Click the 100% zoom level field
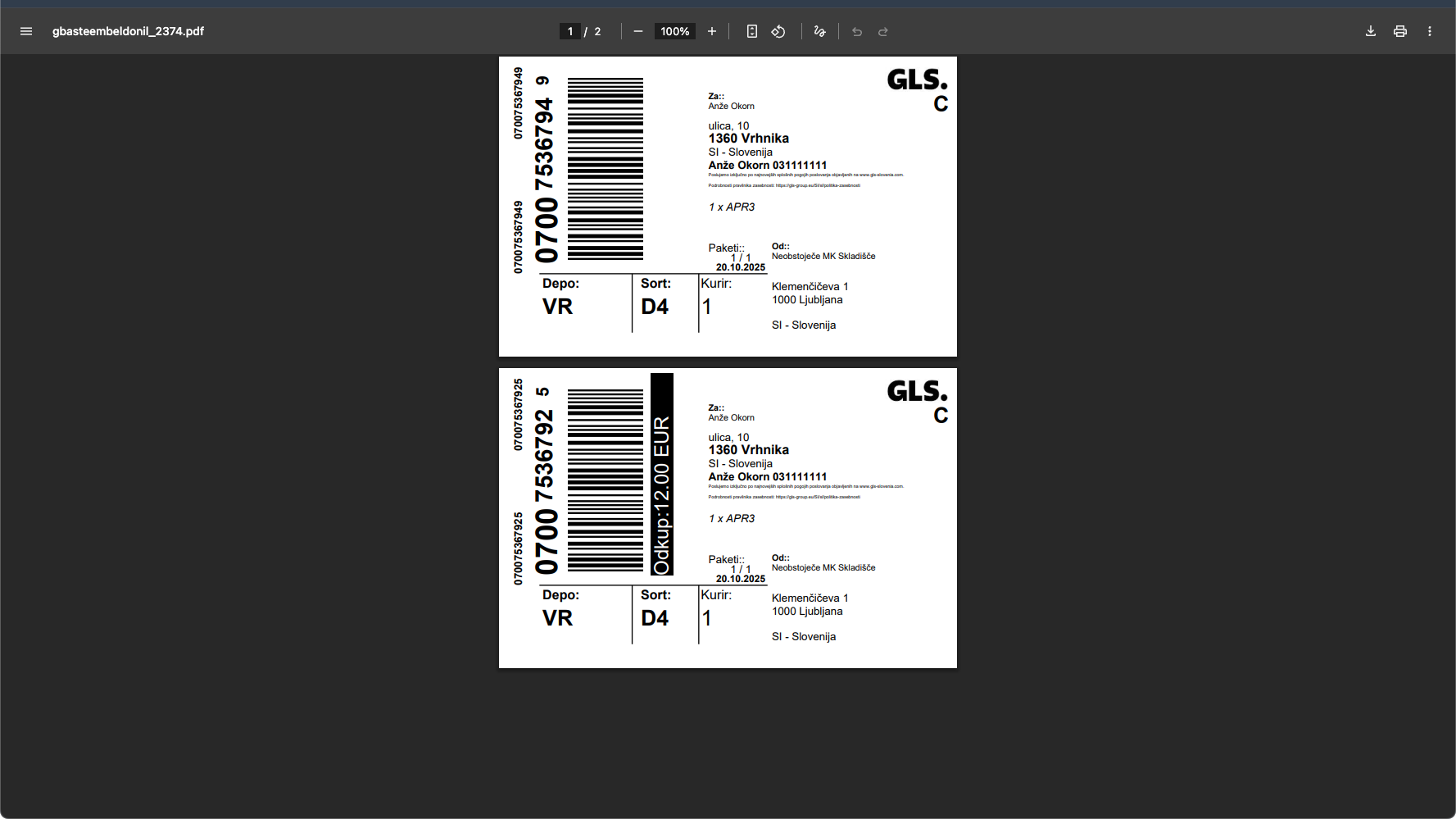 [674, 31]
